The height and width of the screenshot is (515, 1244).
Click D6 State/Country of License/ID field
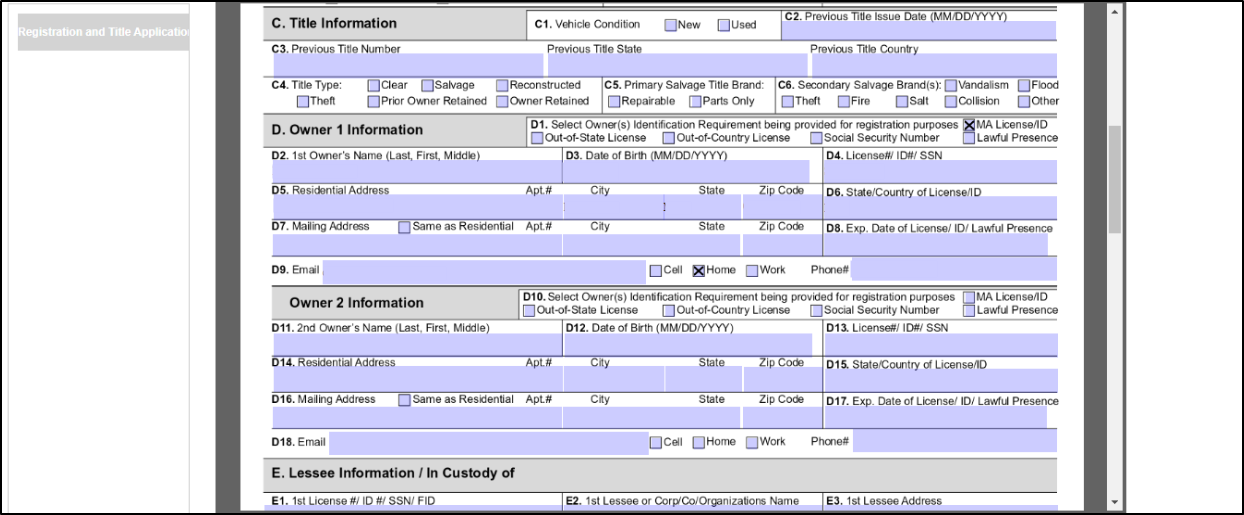940,208
